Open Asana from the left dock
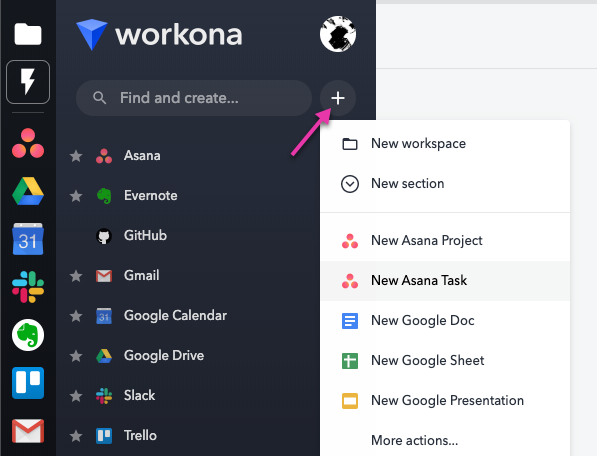Image resolution: width=597 pixels, height=456 pixels. (x=28, y=143)
